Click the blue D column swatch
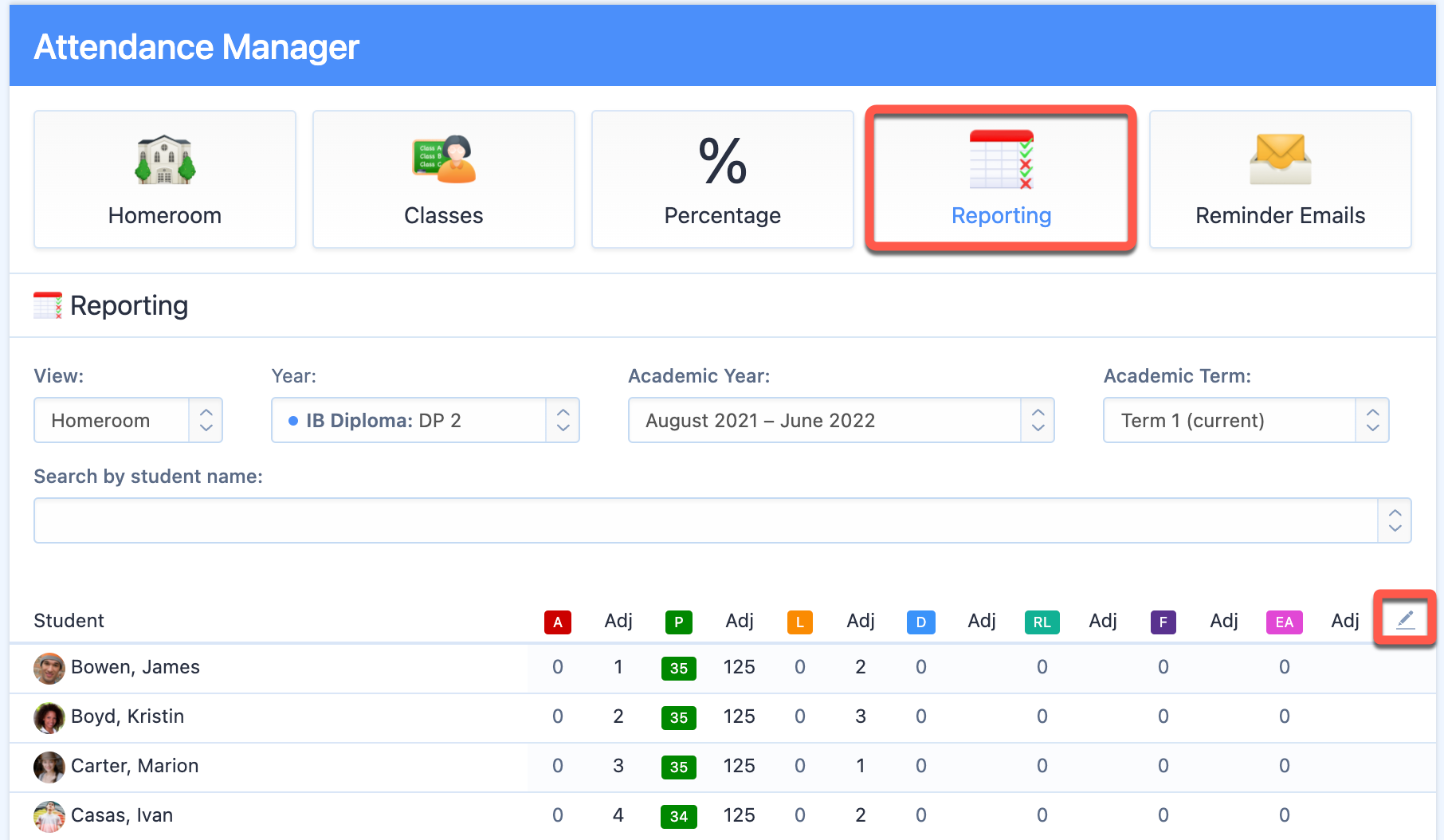Viewport: 1444px width, 840px height. coord(920,622)
